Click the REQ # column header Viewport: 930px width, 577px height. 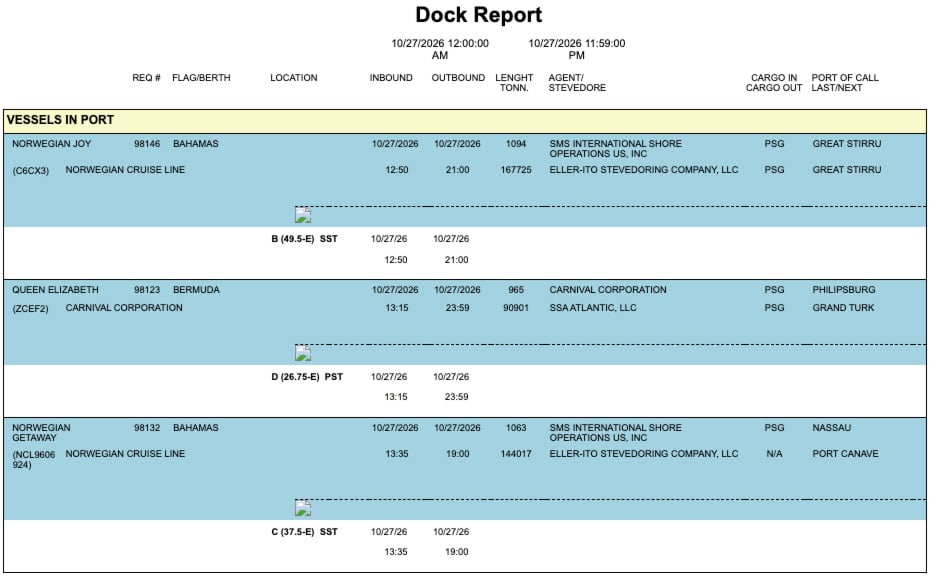point(146,78)
